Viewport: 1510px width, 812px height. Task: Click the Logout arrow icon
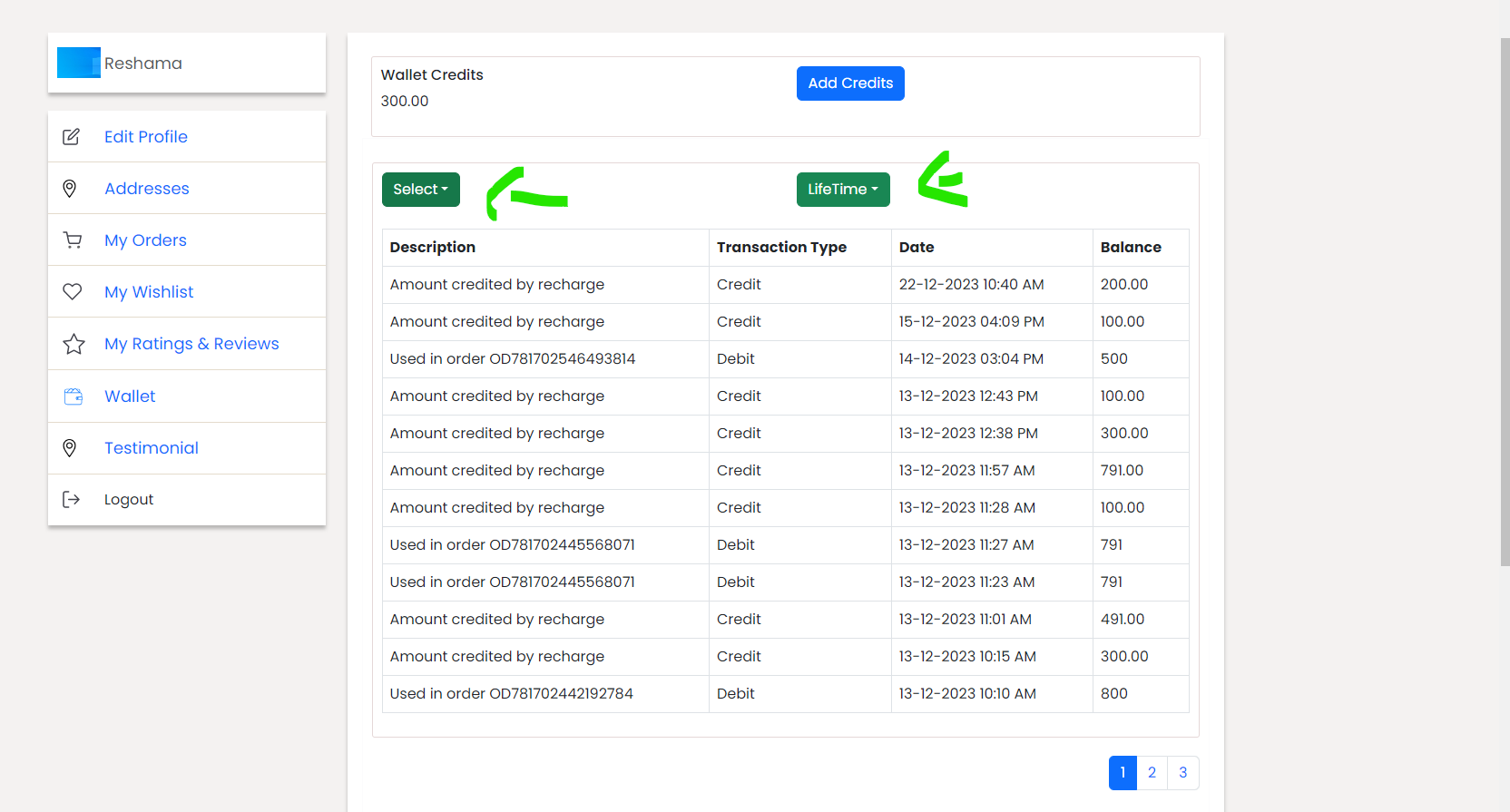click(71, 500)
